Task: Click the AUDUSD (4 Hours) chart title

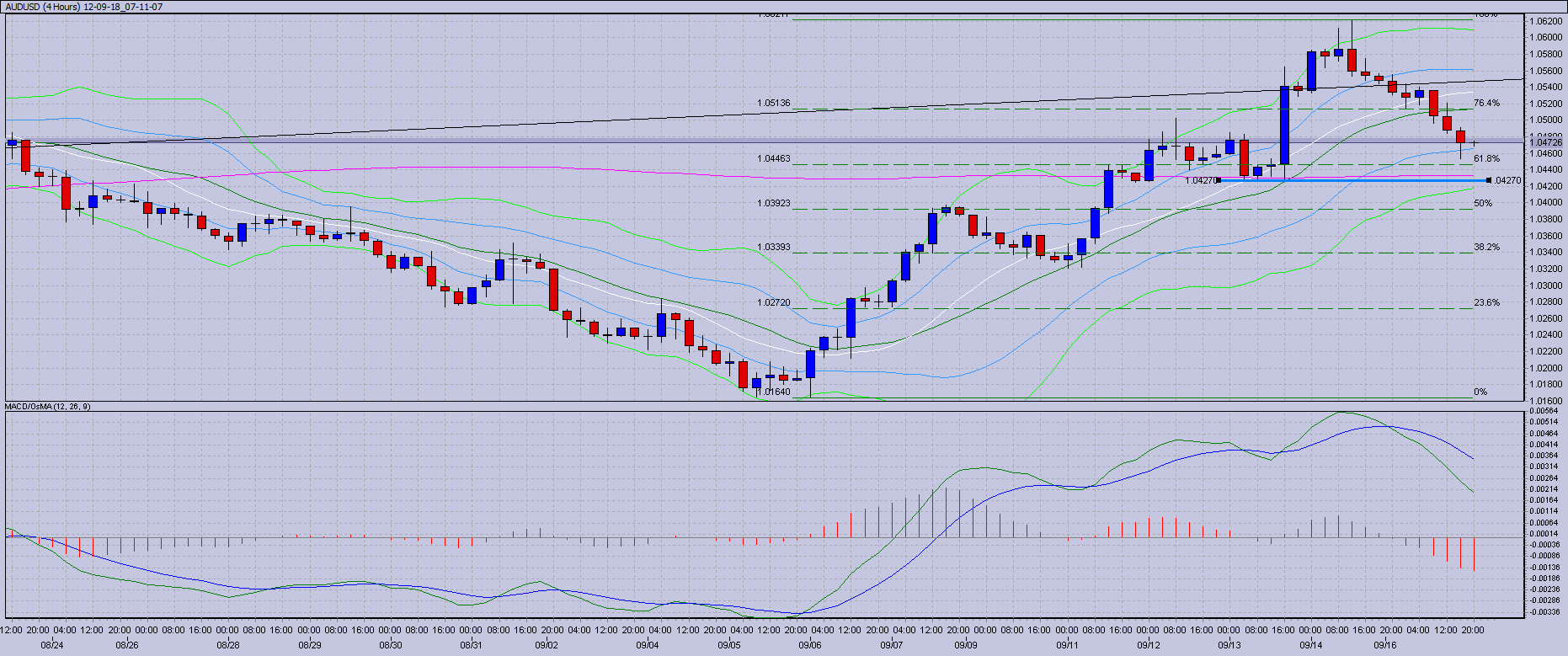Action: click(x=84, y=7)
